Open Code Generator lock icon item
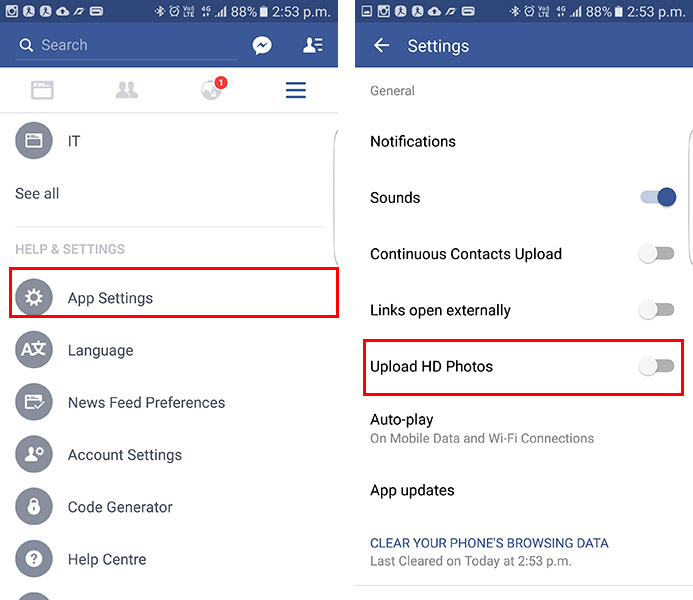The image size is (693, 600). 168,506
